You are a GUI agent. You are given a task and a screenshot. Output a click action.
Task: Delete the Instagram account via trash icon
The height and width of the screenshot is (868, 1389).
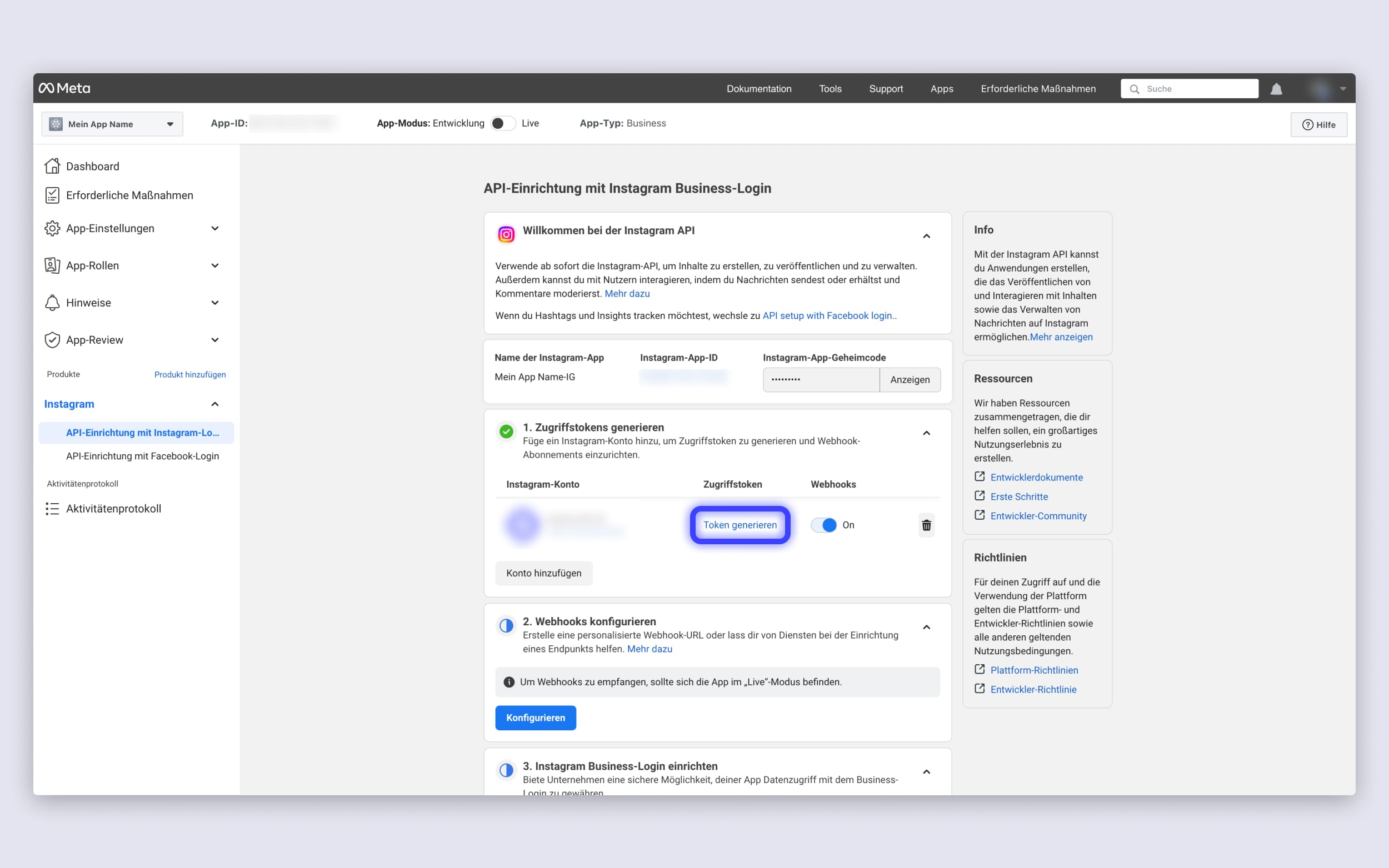tap(926, 525)
